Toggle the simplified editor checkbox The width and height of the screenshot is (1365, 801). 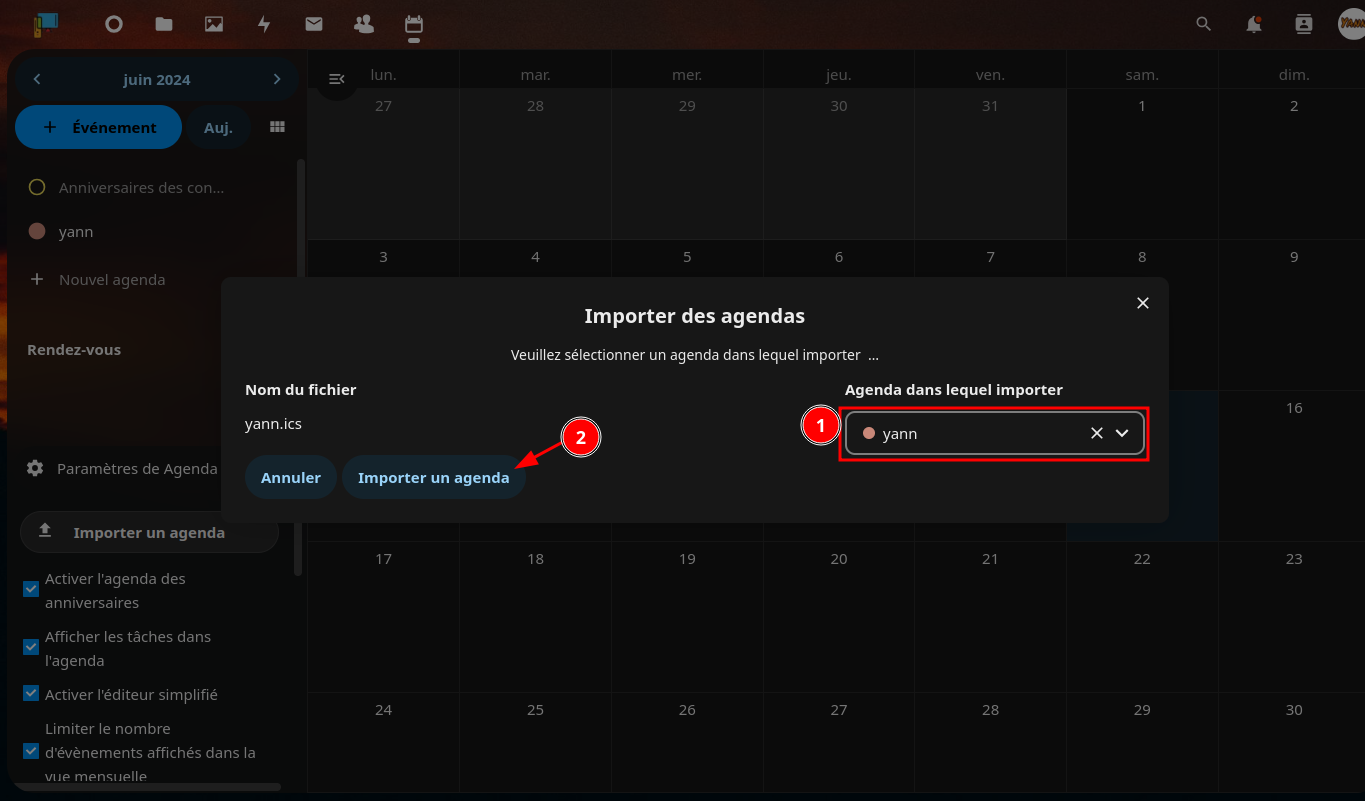point(31,693)
